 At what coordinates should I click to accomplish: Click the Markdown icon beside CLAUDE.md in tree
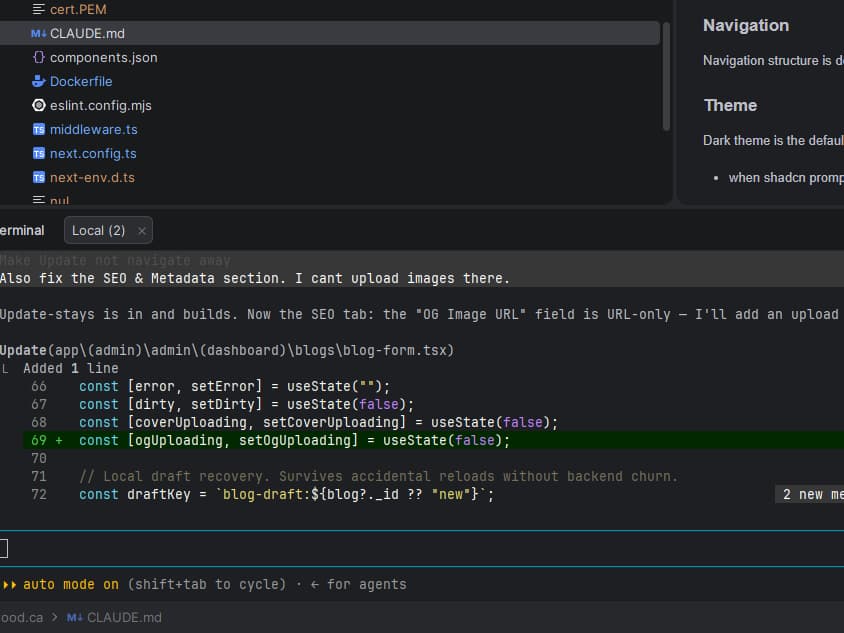pos(39,33)
